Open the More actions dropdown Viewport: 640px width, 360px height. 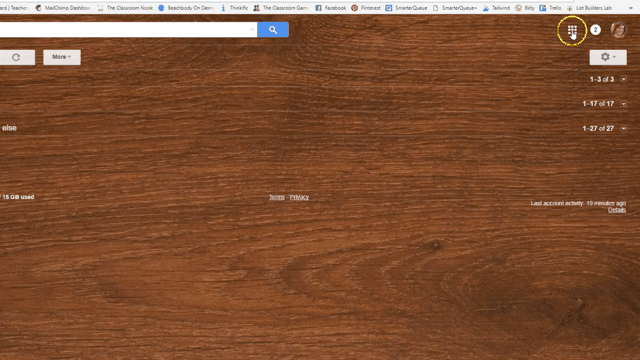pyautogui.click(x=62, y=57)
